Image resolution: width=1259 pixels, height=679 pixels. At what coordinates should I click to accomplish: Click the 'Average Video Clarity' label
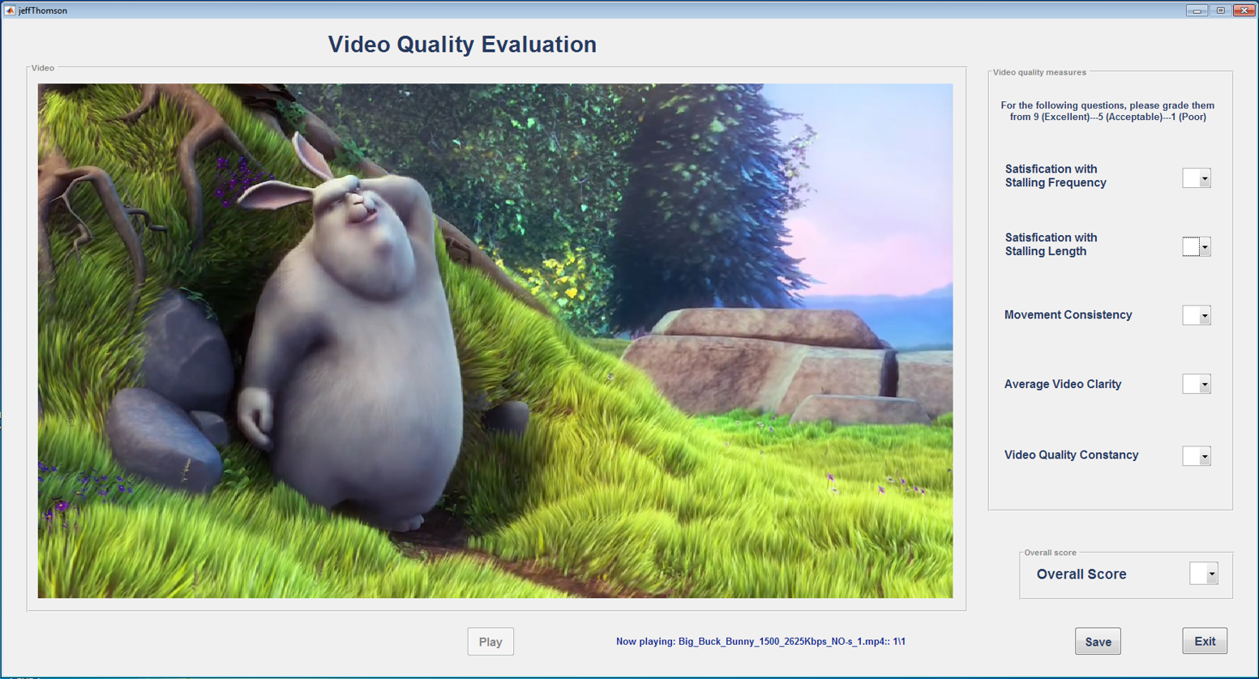tap(1063, 384)
